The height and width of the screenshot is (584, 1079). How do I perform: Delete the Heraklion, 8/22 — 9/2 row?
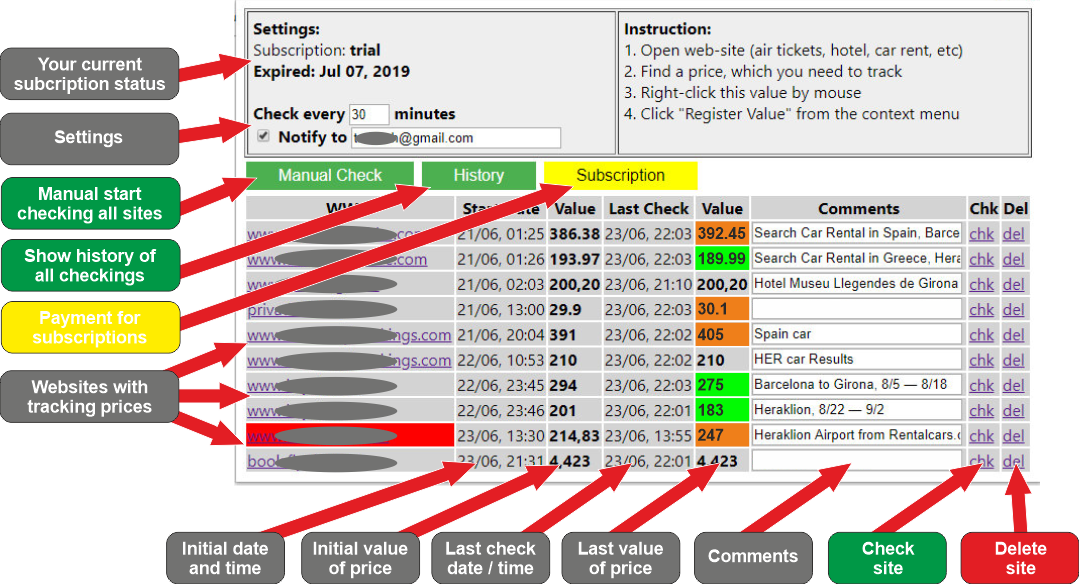1013,410
